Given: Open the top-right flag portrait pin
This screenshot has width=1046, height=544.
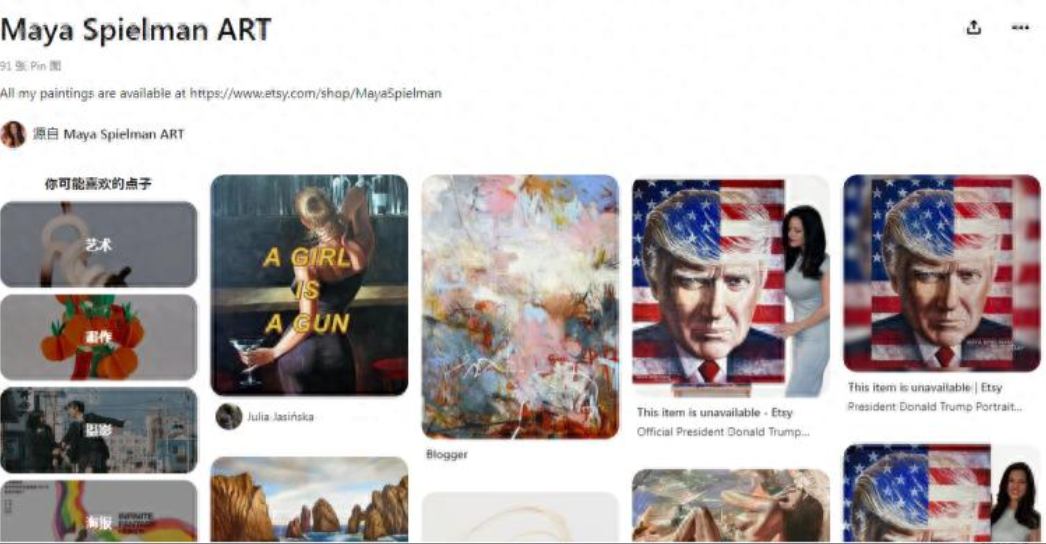Looking at the screenshot, I should tap(942, 274).
